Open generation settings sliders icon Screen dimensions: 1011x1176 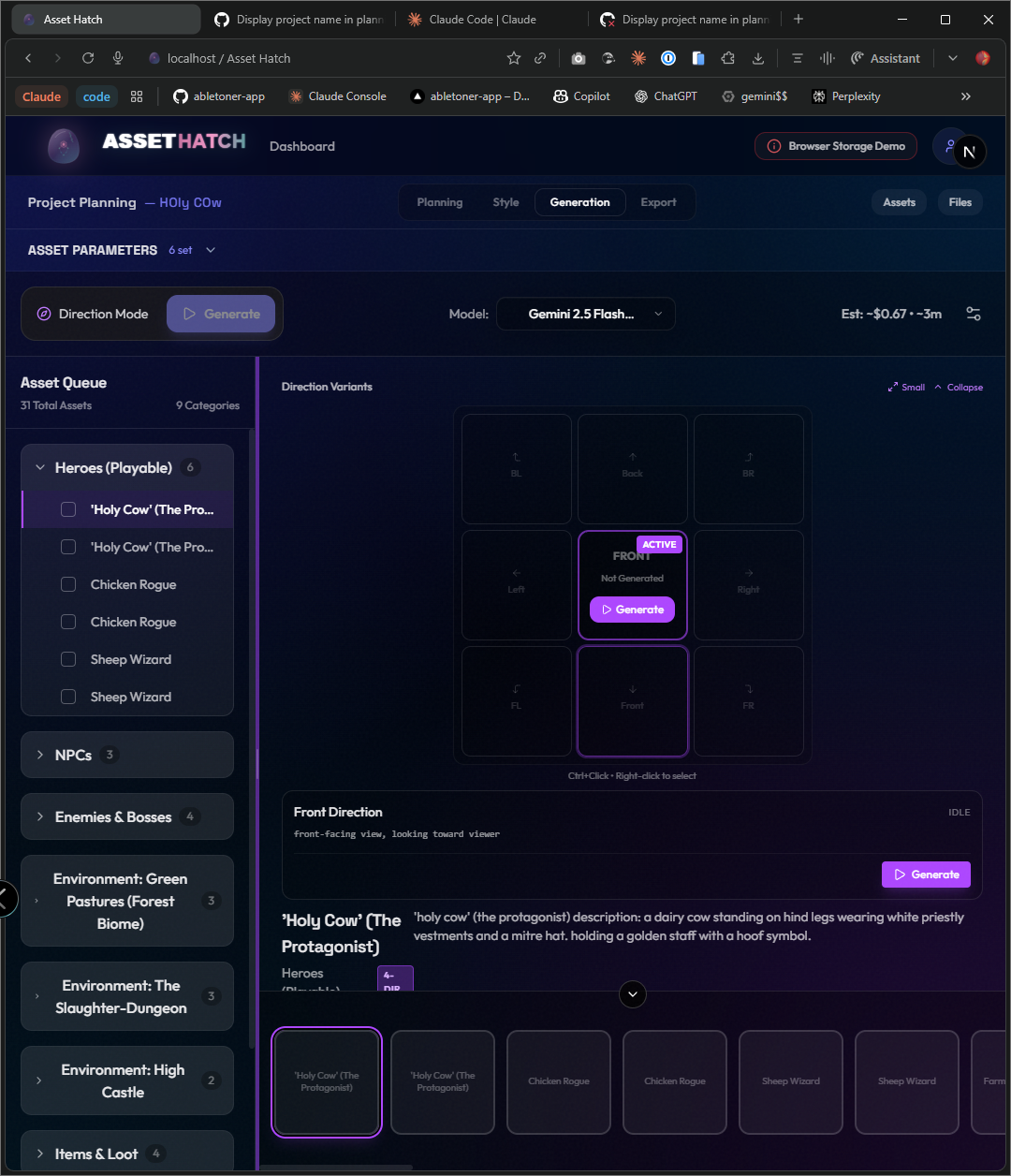(x=974, y=315)
